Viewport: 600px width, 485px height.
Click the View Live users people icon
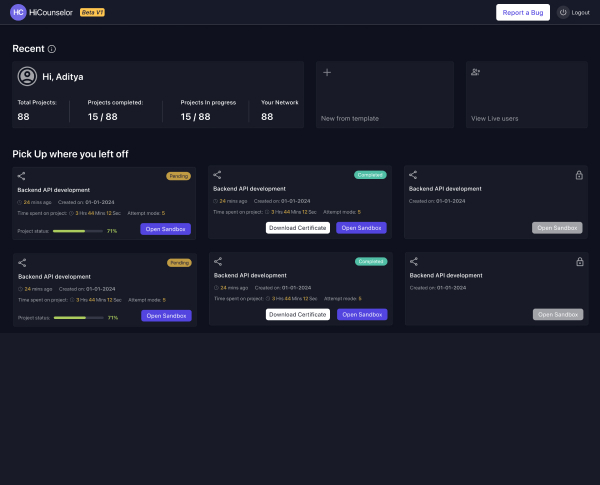[x=476, y=73]
